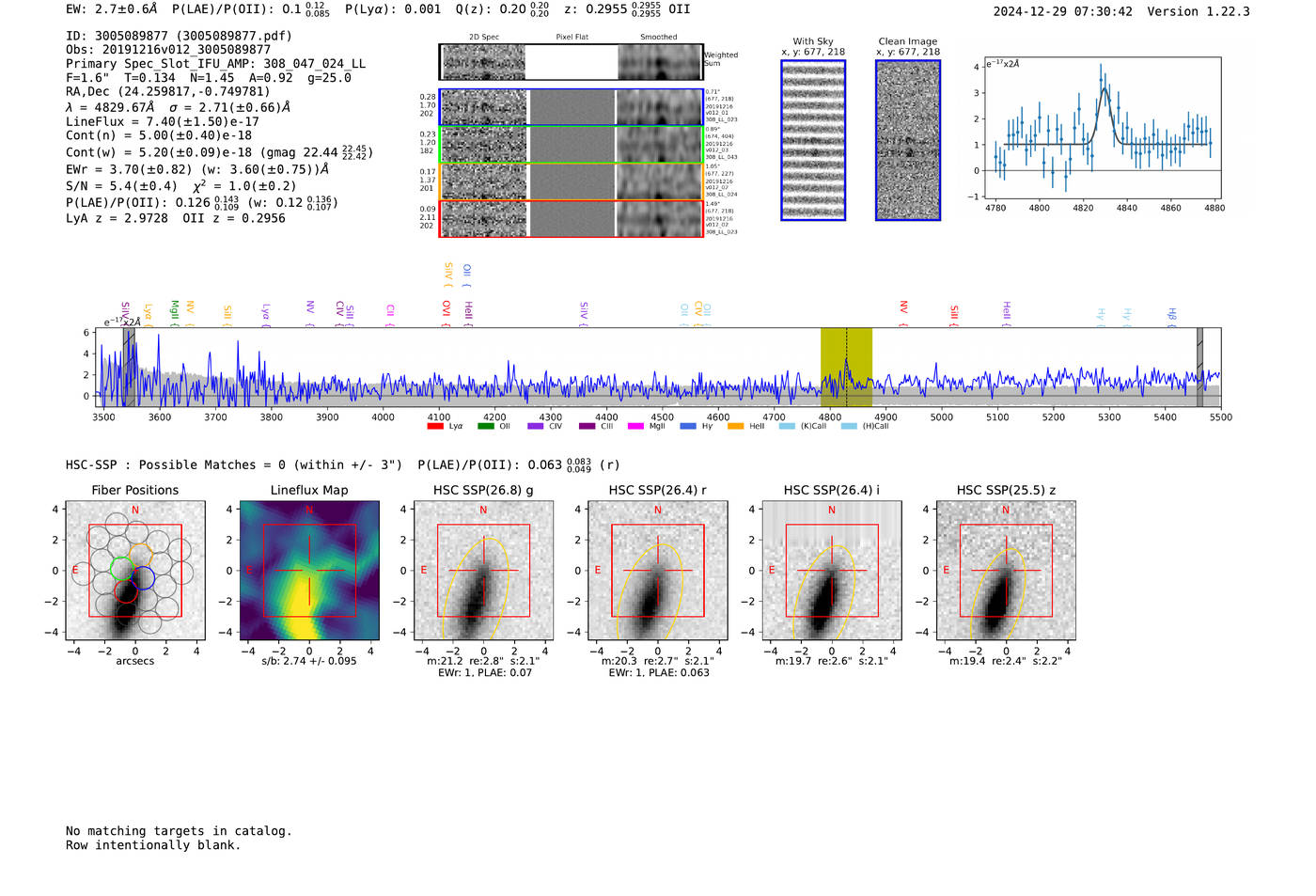Click the With Sky fiber image

pyautogui.click(x=813, y=140)
